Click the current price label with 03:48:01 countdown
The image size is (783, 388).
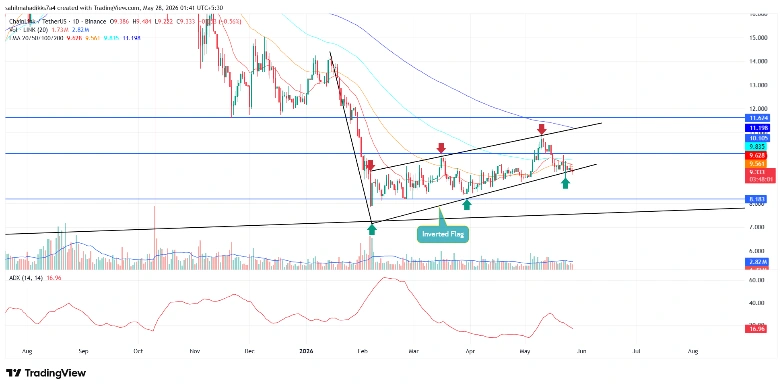pyautogui.click(x=760, y=175)
